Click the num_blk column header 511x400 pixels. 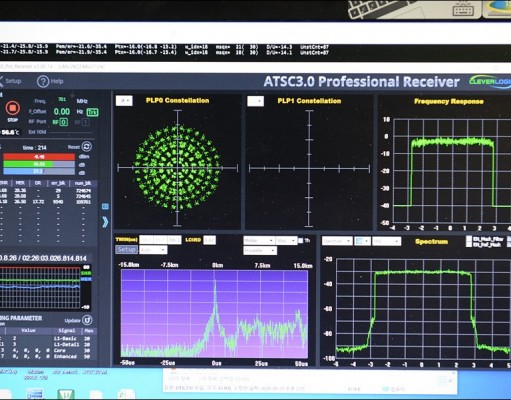pos(83,183)
